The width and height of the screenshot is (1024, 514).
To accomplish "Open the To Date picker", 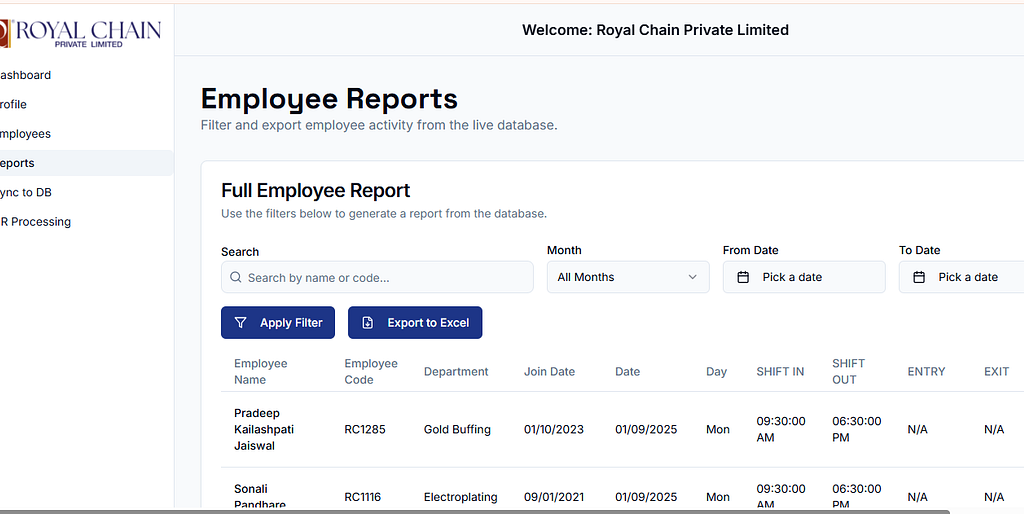I will click(x=961, y=277).
